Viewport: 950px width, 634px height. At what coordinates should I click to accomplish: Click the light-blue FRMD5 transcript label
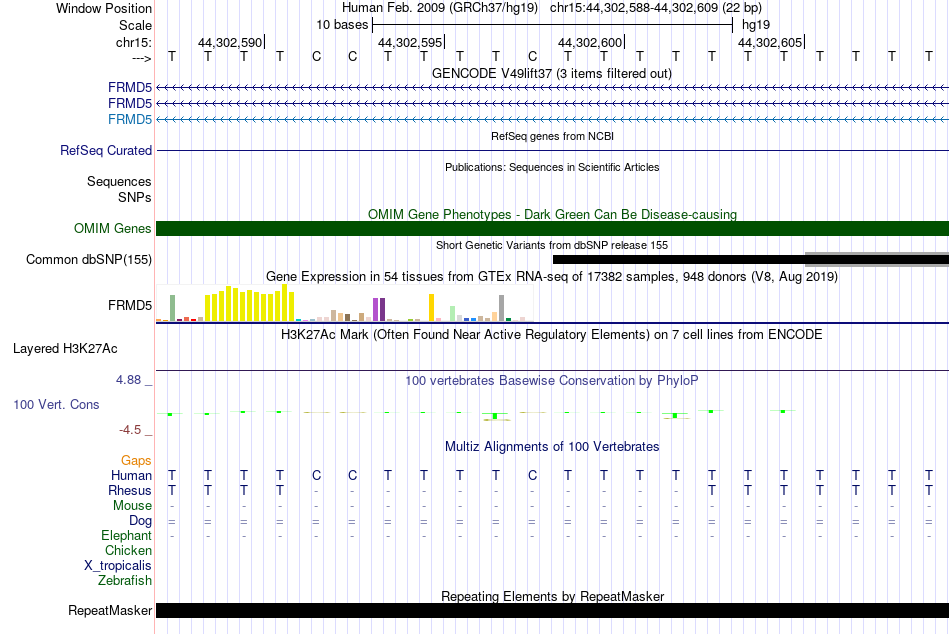tap(130, 119)
